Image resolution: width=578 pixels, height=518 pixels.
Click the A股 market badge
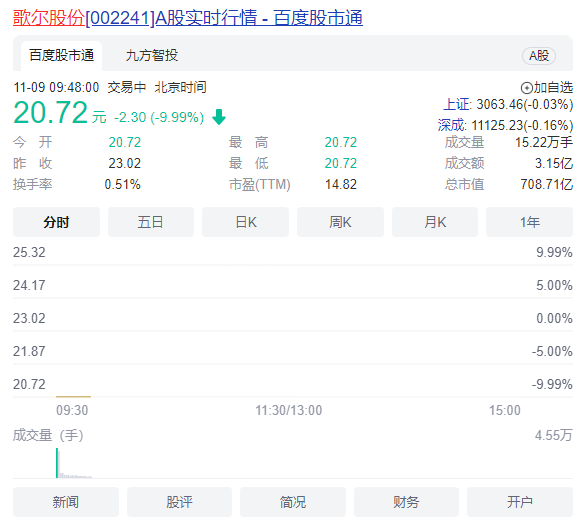tap(539, 56)
